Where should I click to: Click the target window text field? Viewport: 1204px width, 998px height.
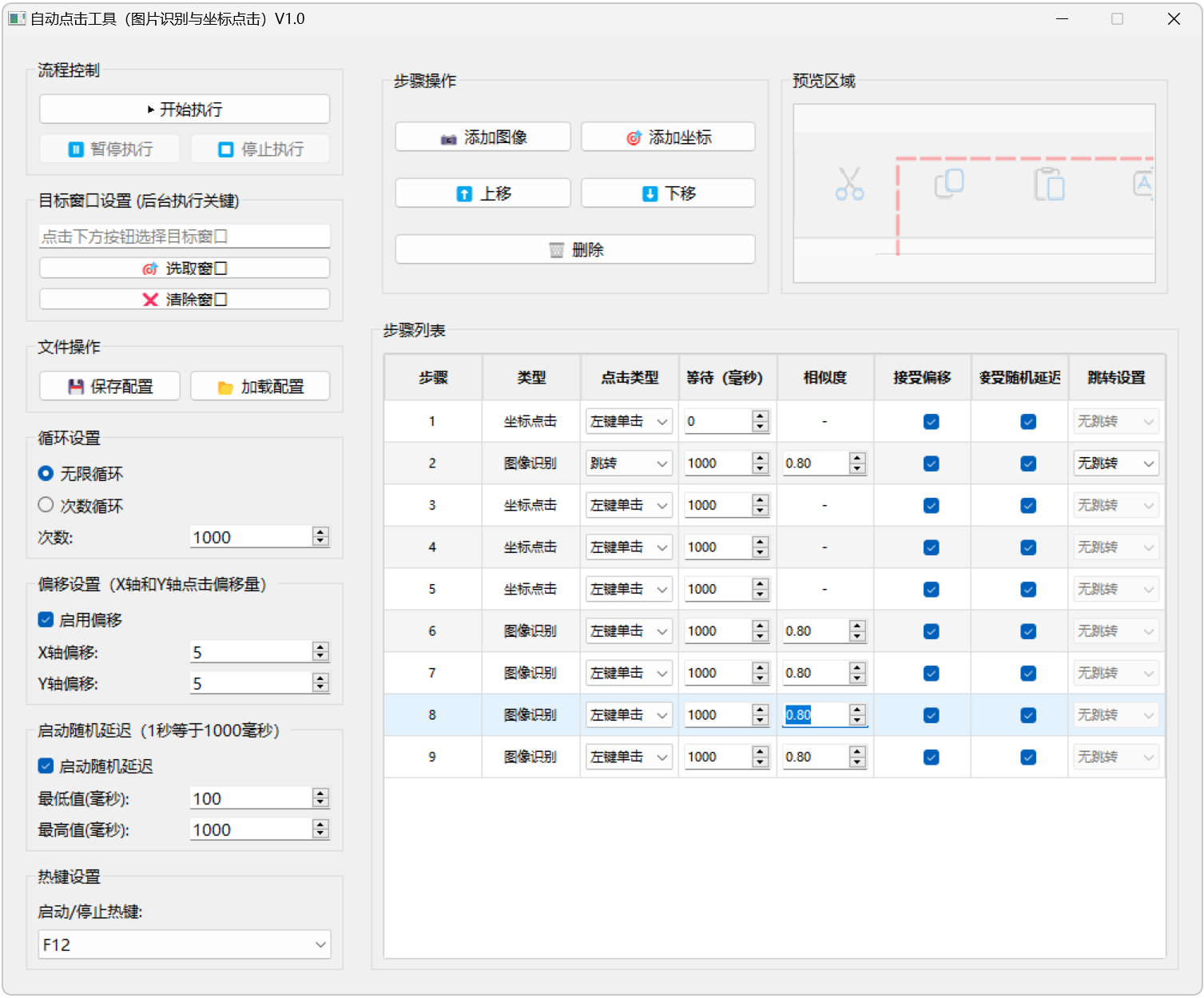pyautogui.click(x=185, y=237)
